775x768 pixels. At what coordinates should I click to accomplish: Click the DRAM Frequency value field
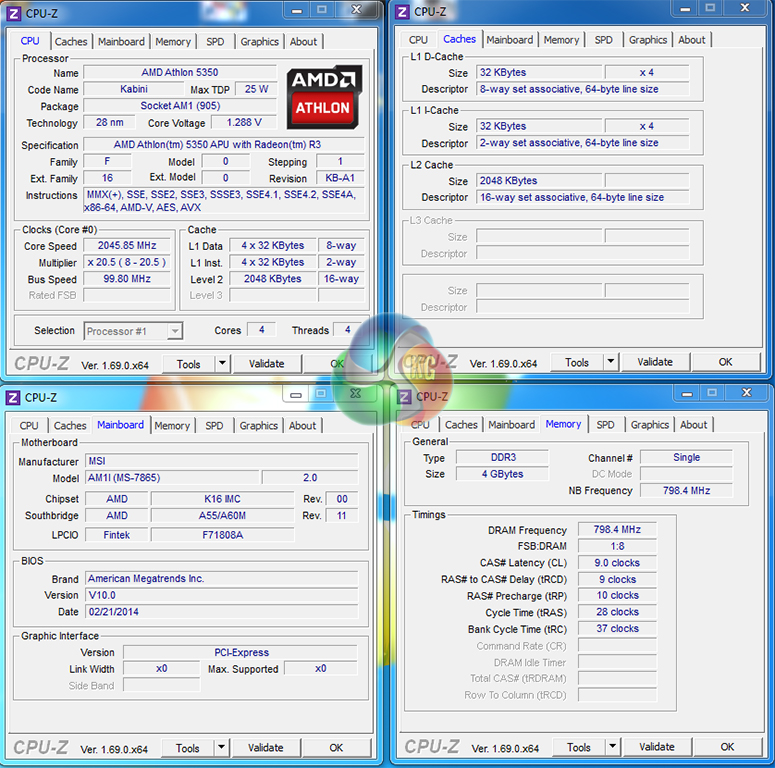(616, 530)
